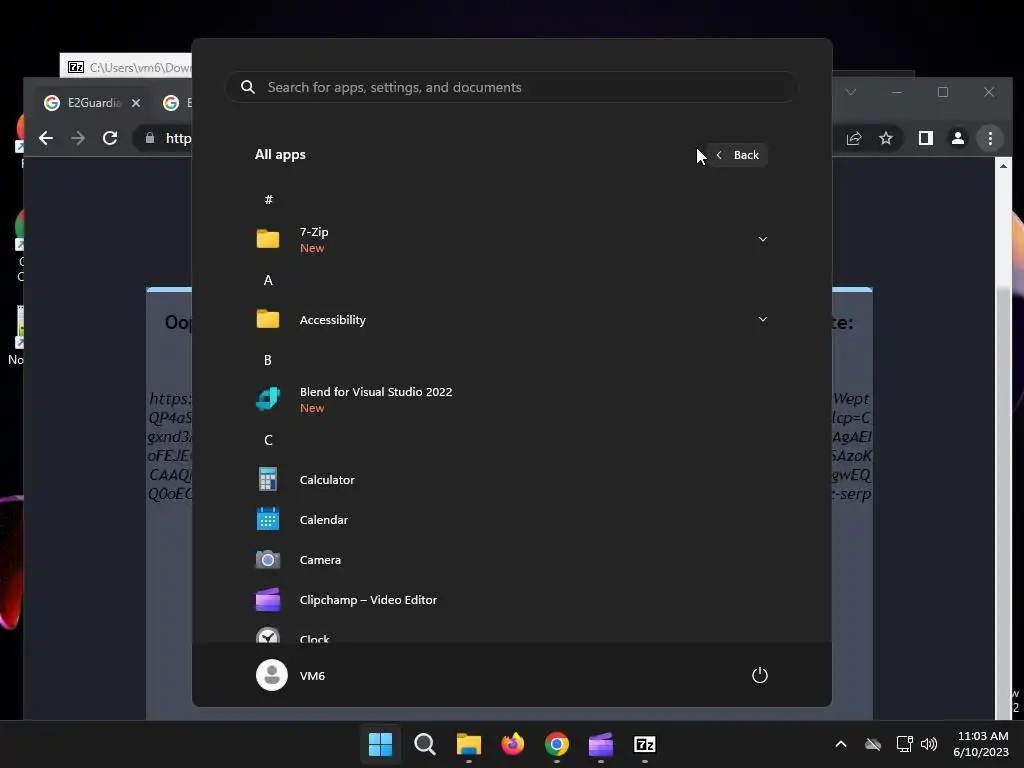Open Clipchamp from the taskbar
This screenshot has height=768, width=1024.
601,744
